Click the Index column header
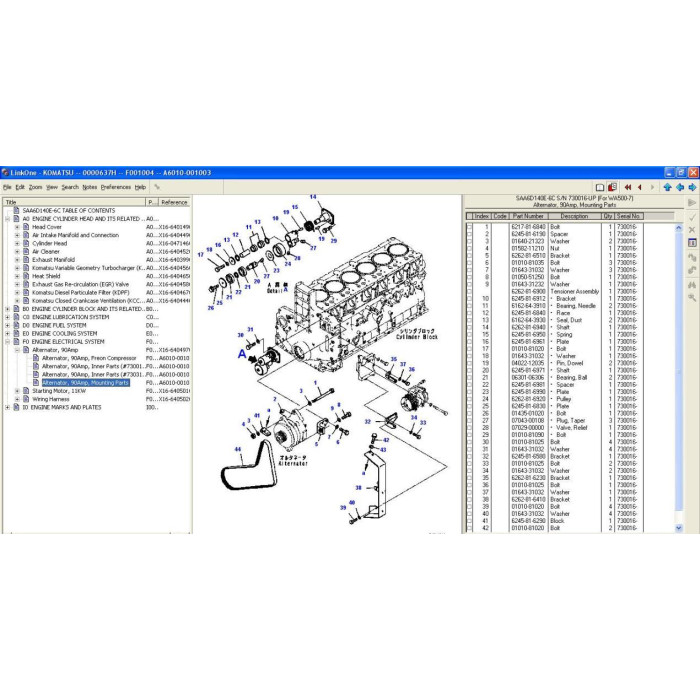Image resolution: width=700 pixels, height=700 pixels. [x=482, y=216]
